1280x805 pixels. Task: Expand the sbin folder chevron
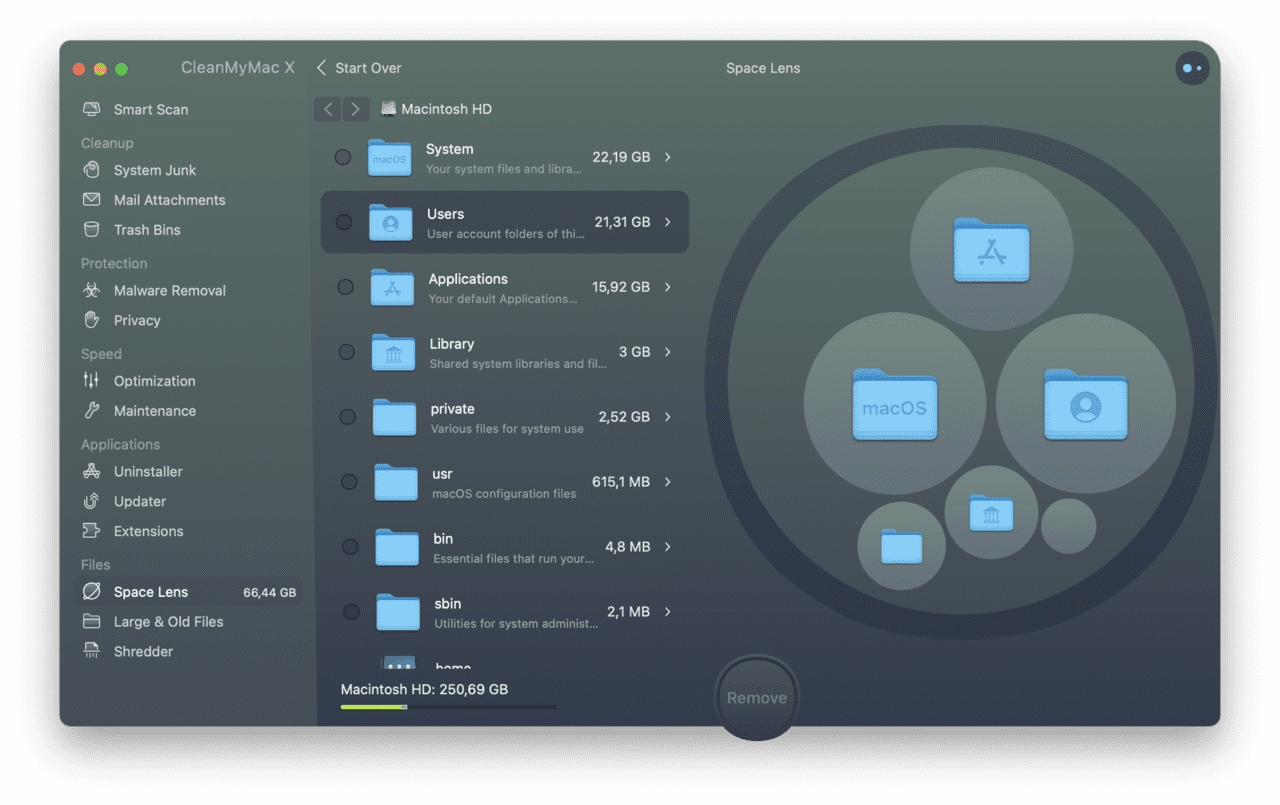point(668,612)
